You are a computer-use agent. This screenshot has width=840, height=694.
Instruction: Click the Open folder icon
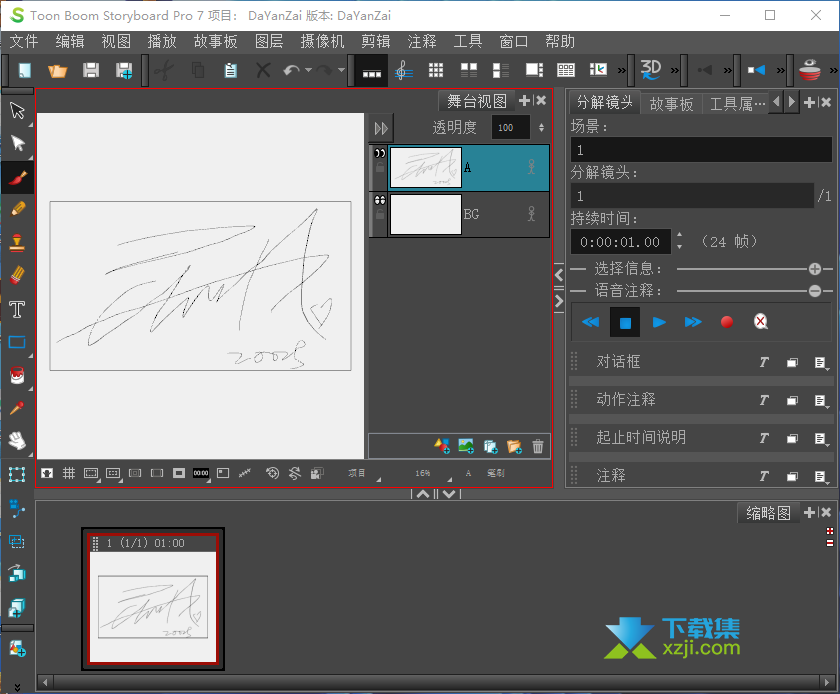(x=57, y=70)
